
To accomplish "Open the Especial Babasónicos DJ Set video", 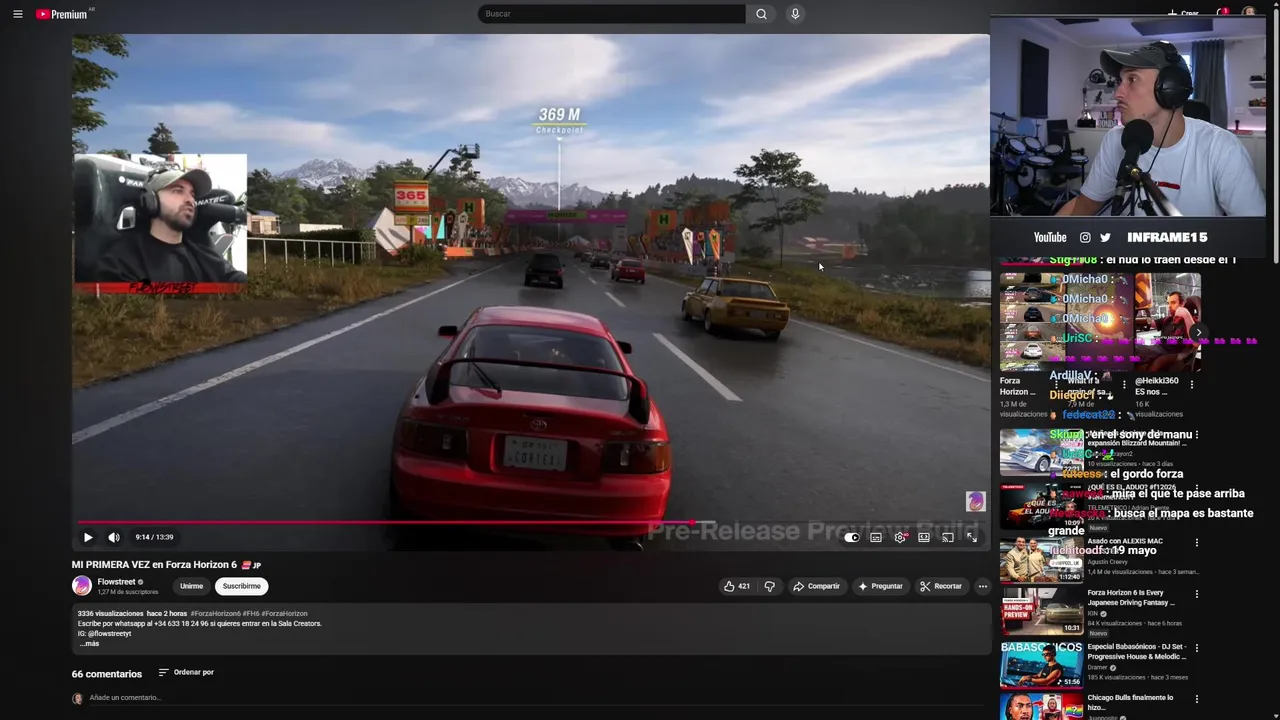I will coord(1137,652).
